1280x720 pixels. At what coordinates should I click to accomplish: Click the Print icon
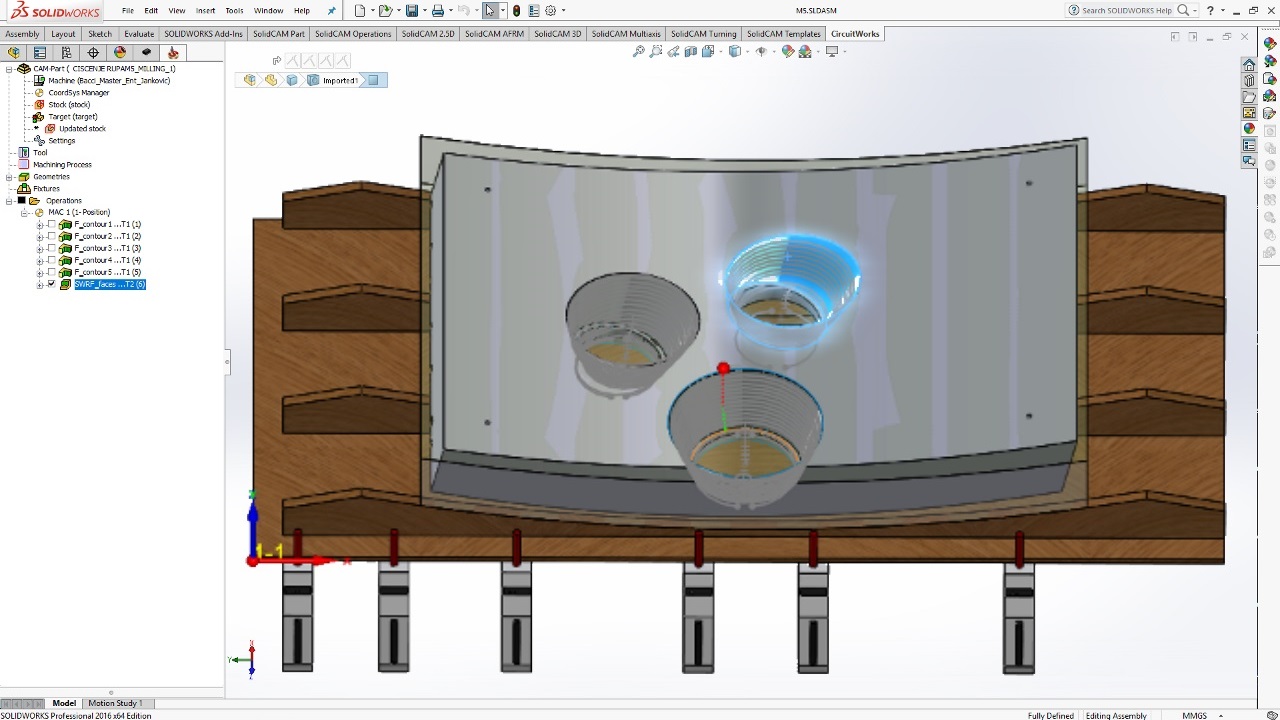pos(437,11)
